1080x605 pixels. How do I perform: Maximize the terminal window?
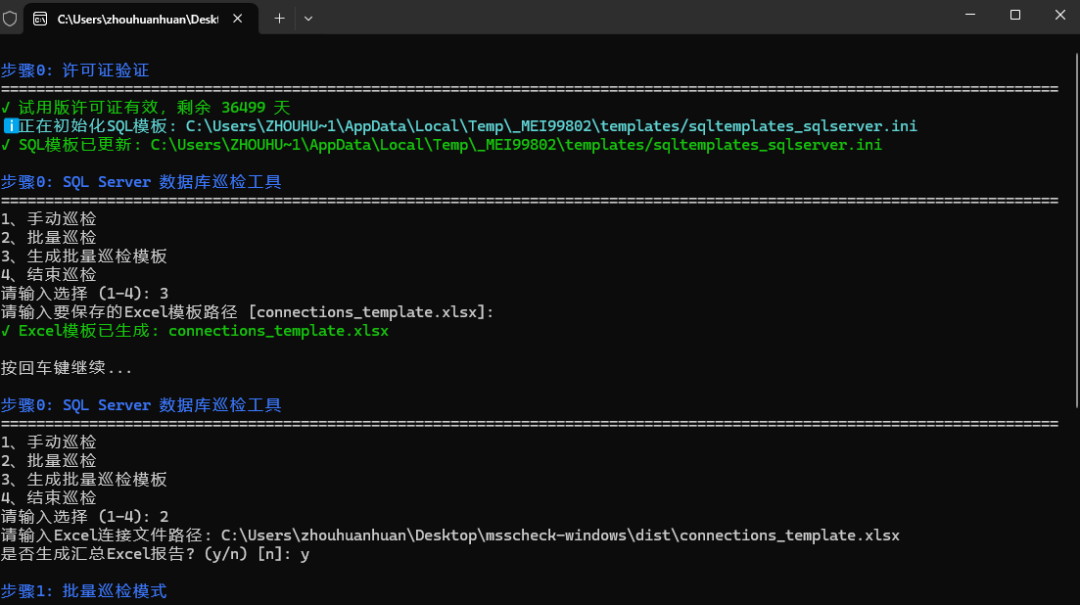(1015, 15)
